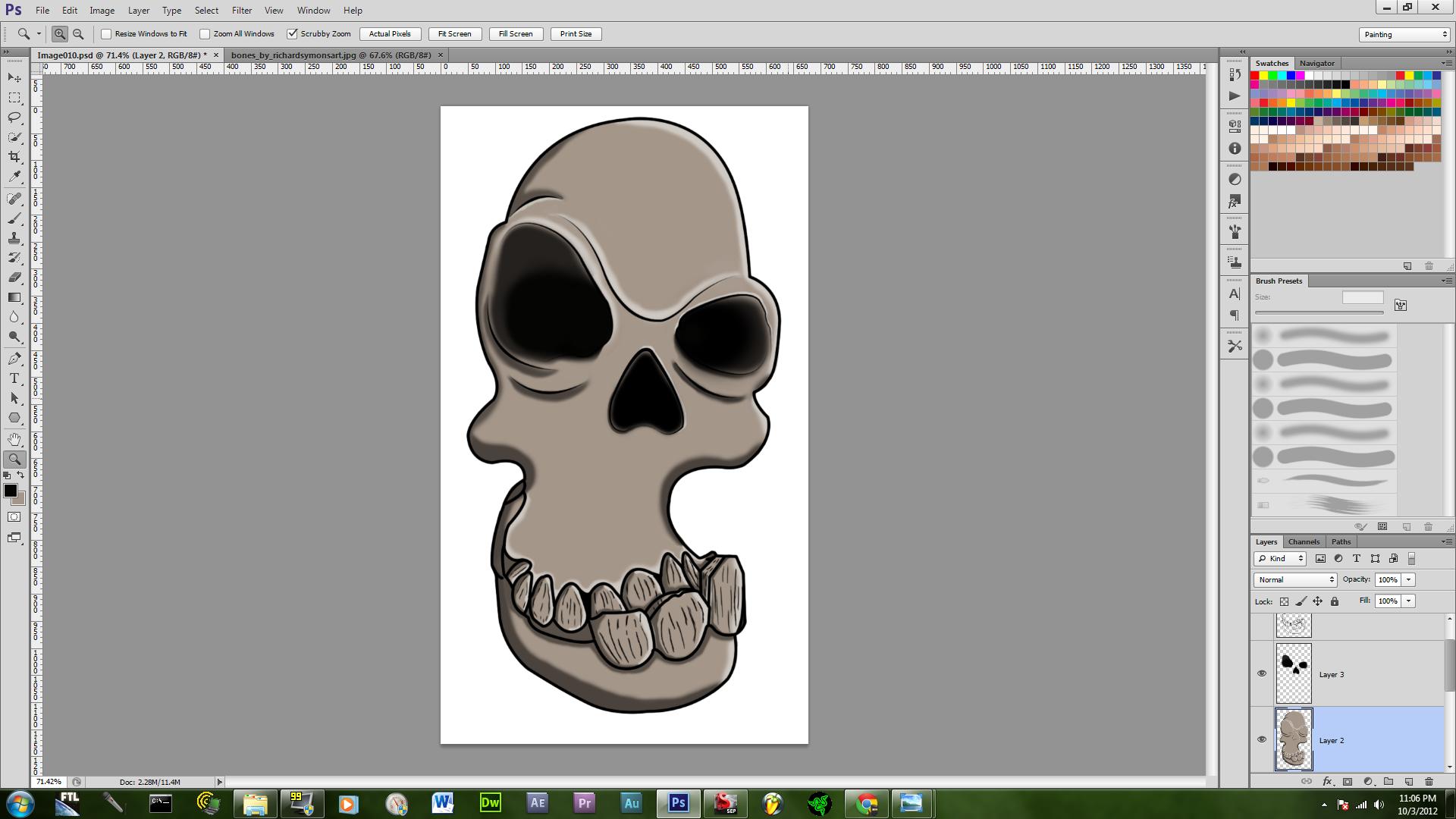The image size is (1456, 819).
Task: Open the Paragraph panel icon
Action: tap(1235, 315)
